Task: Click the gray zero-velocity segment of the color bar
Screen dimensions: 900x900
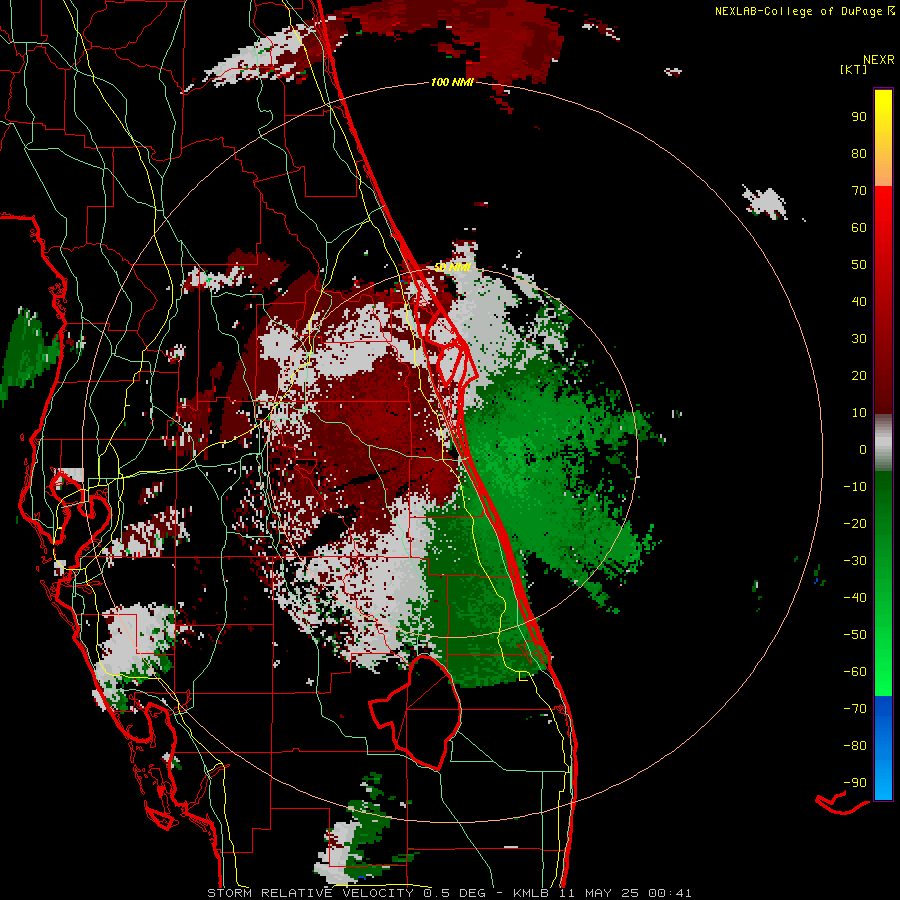Action: pyautogui.click(x=883, y=443)
